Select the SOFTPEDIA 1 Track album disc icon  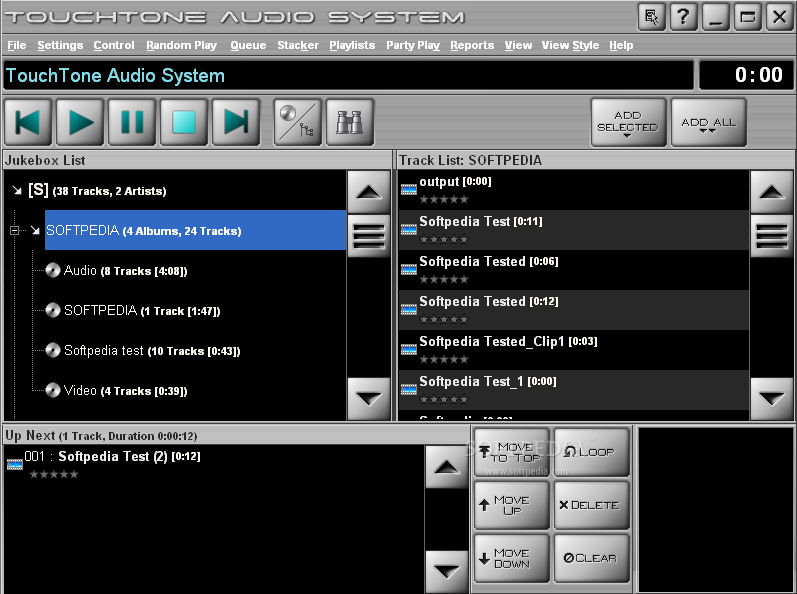click(x=53, y=310)
